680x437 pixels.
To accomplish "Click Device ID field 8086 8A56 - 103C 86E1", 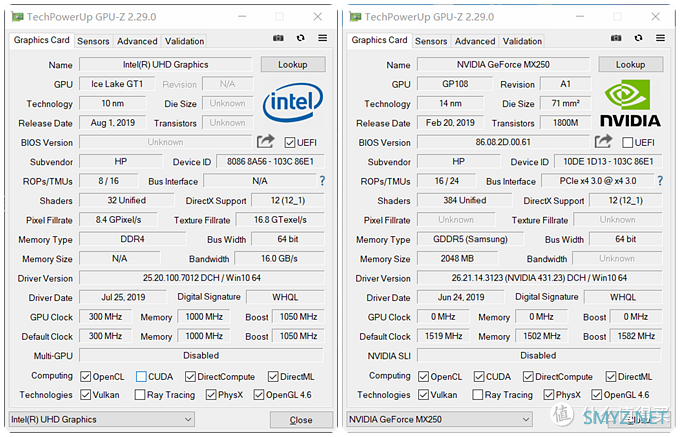I will click(x=270, y=161).
